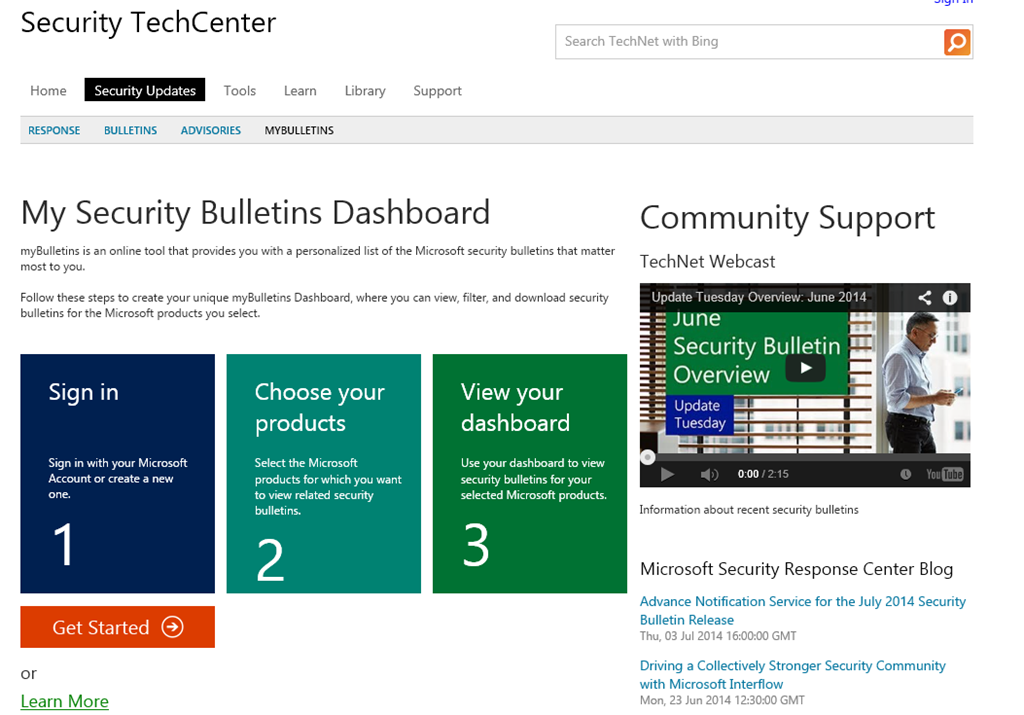
Task: Click the Watch Later clock icon
Action: pyautogui.click(x=906, y=474)
